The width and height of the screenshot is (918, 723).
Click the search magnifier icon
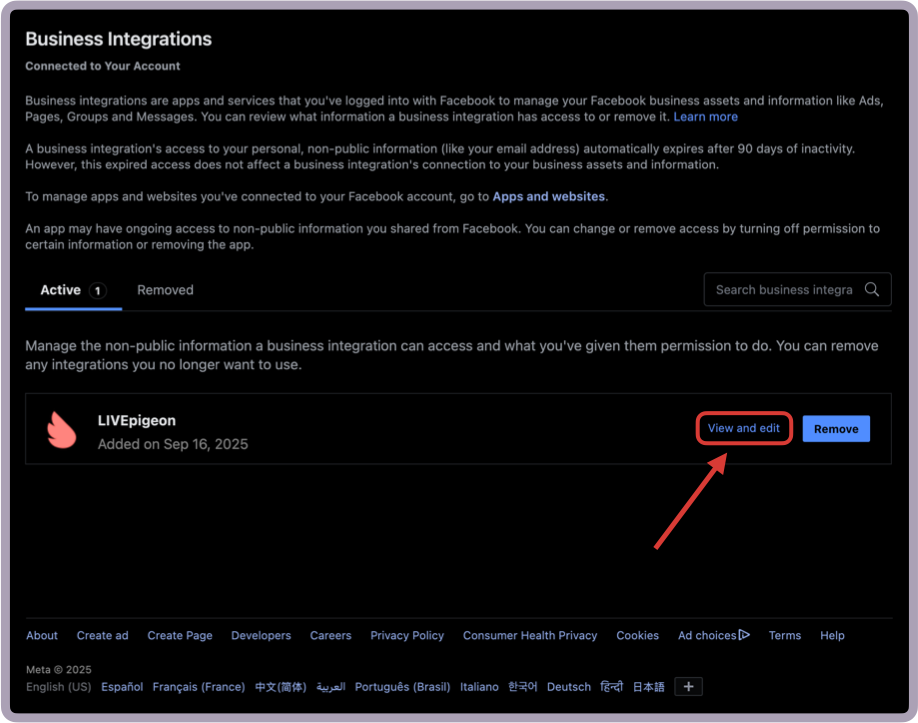[x=871, y=289]
